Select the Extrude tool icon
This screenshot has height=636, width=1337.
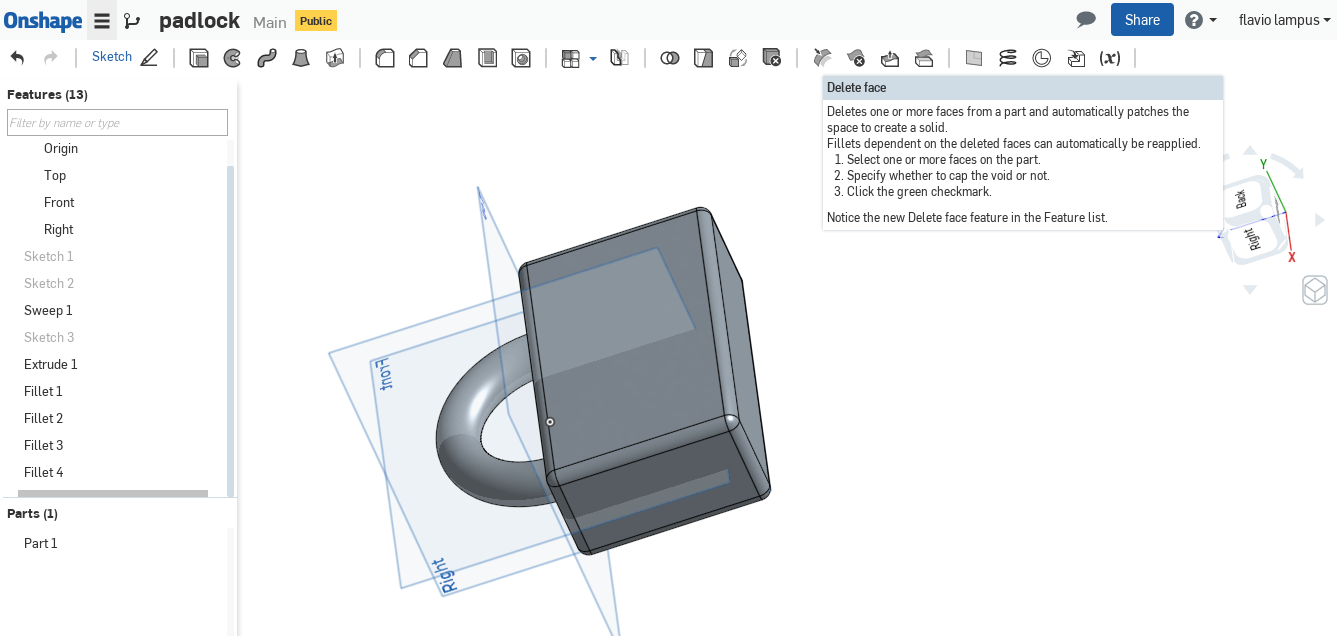199,58
